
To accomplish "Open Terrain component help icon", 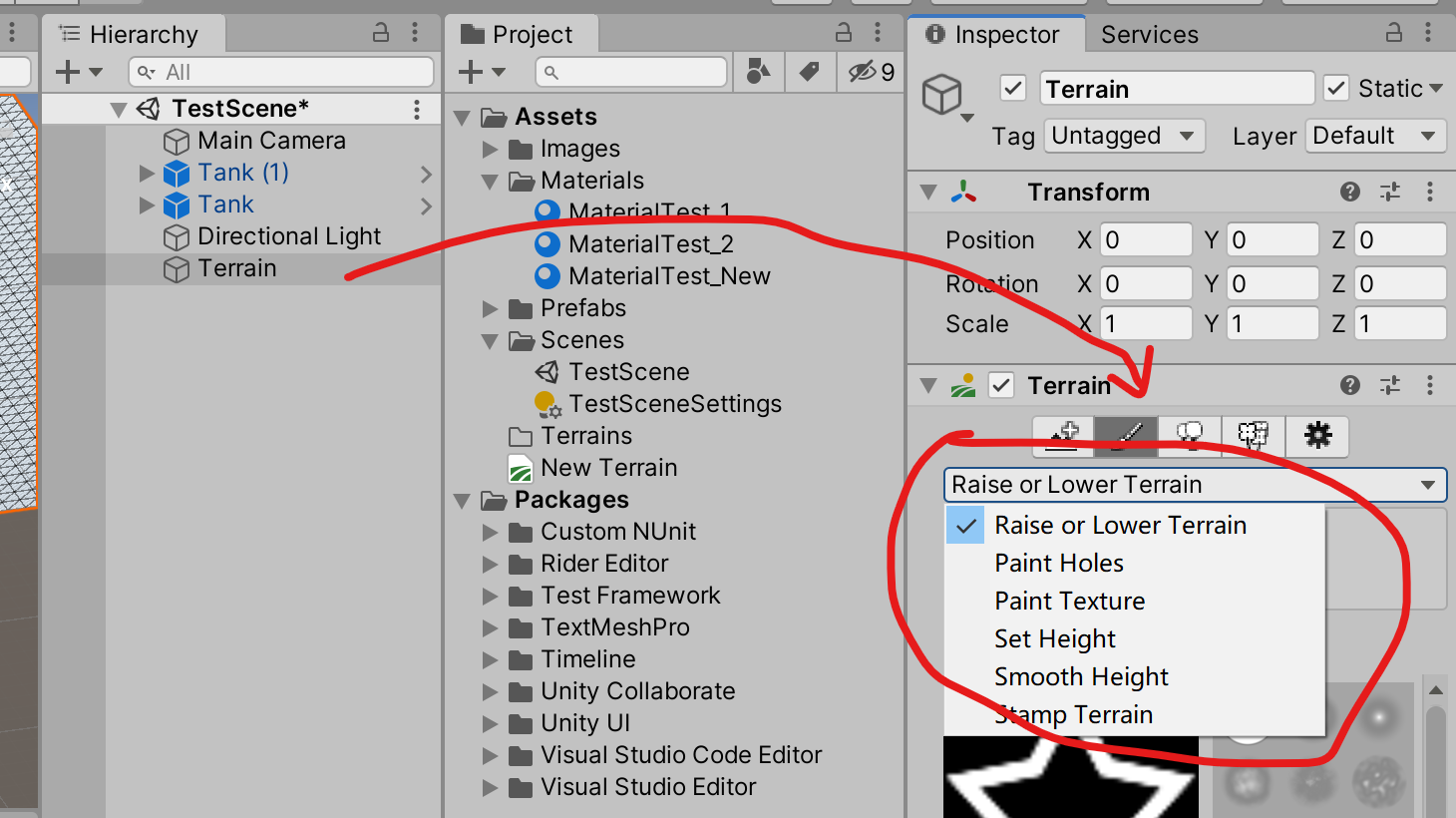I will [x=1350, y=385].
